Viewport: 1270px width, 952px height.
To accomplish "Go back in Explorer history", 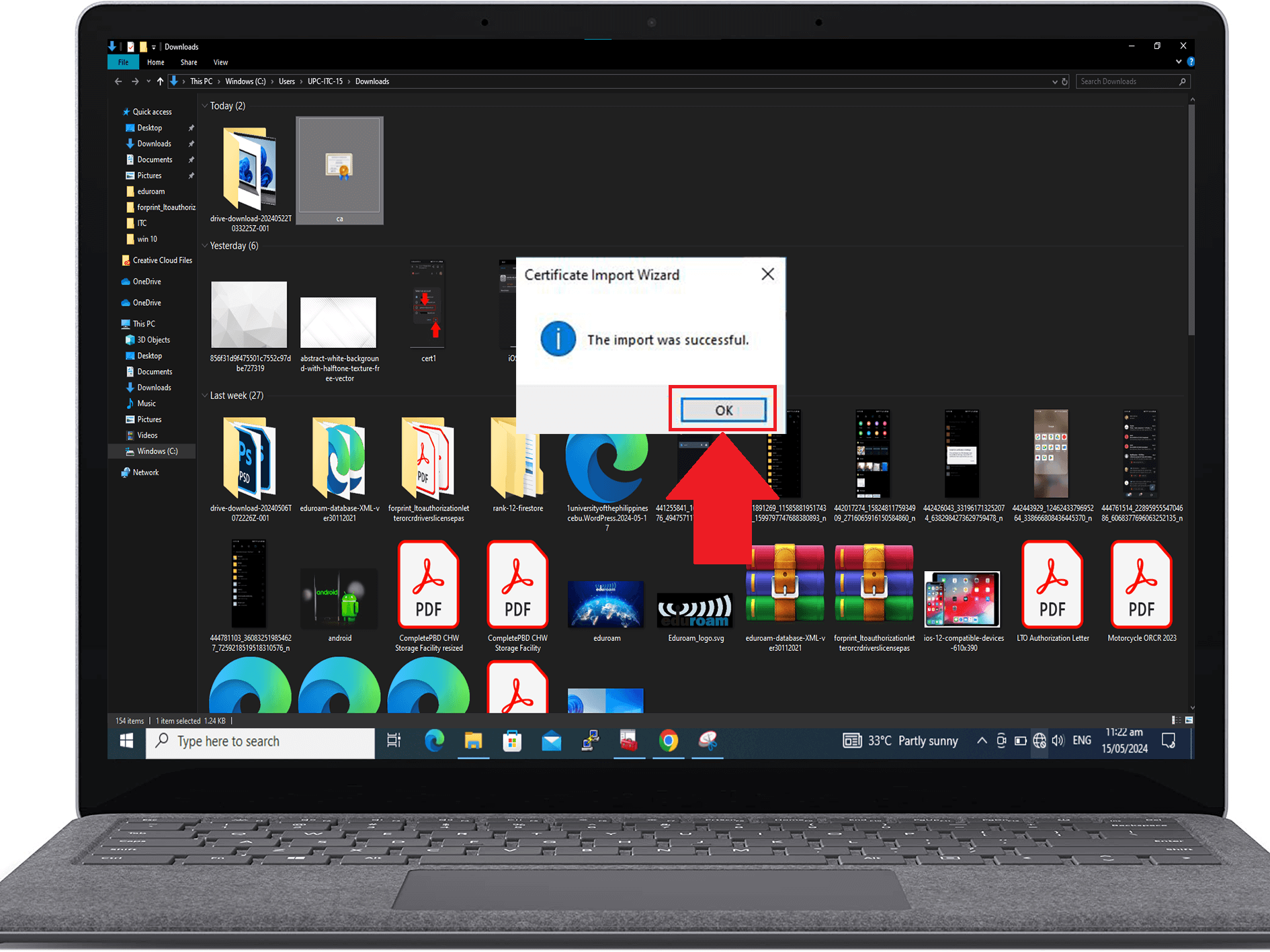I will (x=118, y=81).
